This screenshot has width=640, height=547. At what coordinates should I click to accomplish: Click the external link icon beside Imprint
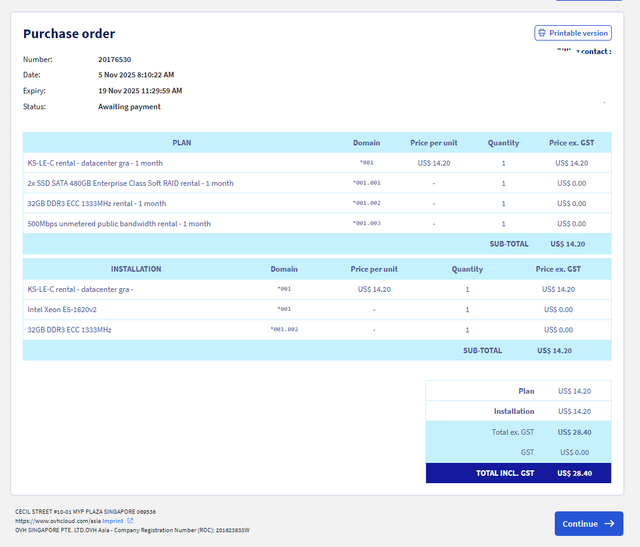coord(130,520)
